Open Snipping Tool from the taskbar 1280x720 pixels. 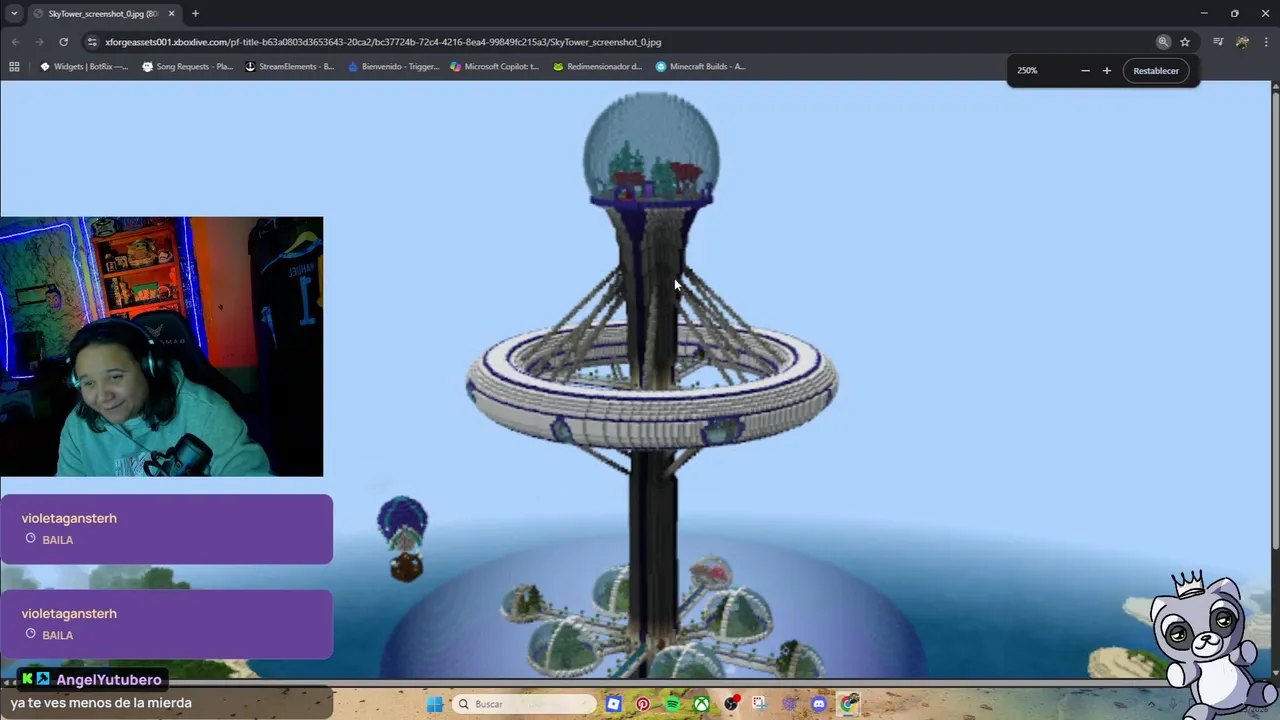click(x=760, y=704)
